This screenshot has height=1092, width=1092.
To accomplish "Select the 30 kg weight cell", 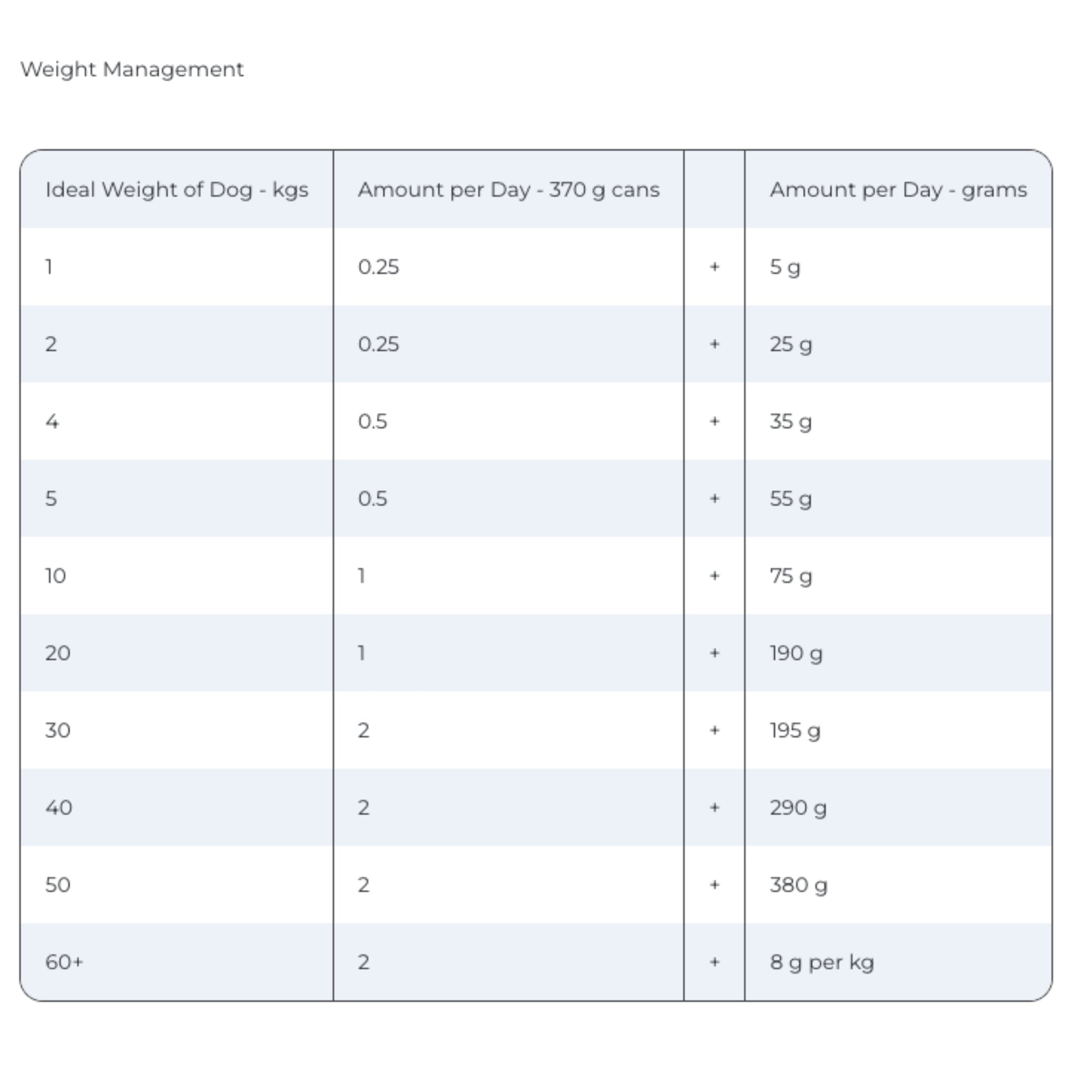I will 58,730.
